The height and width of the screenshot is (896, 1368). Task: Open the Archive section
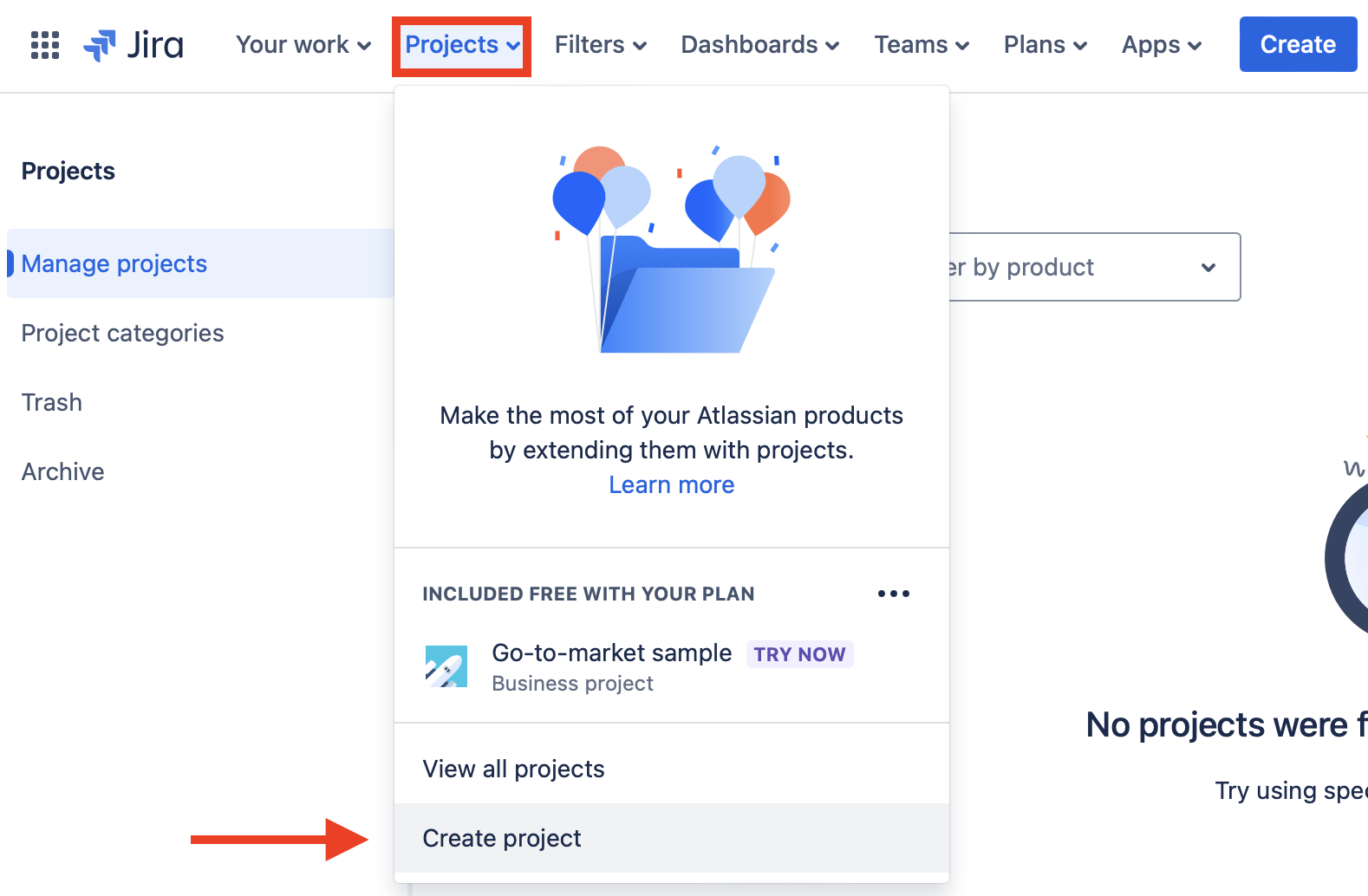pyautogui.click(x=62, y=471)
